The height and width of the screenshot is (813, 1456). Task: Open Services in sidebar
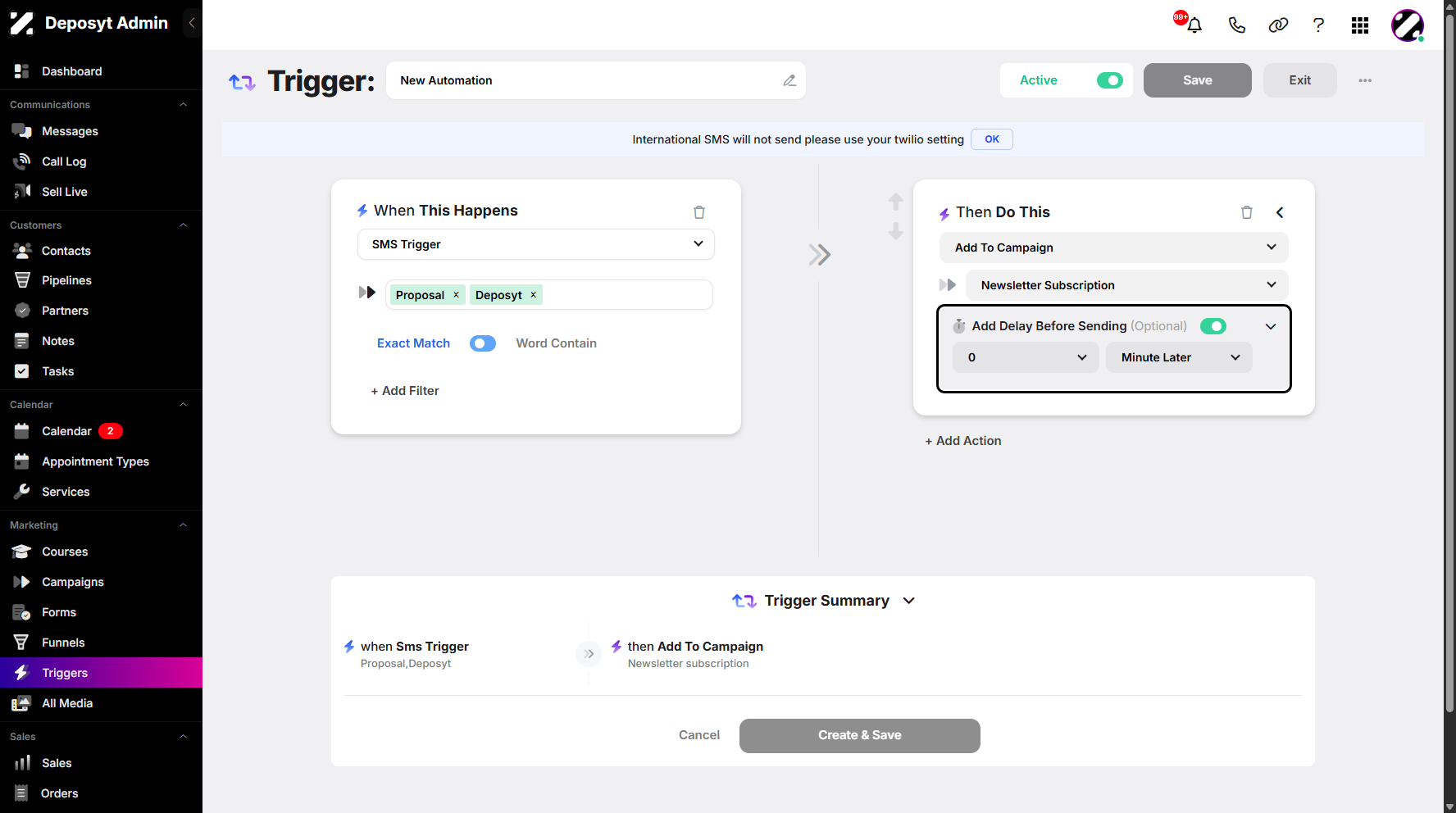click(x=101, y=492)
